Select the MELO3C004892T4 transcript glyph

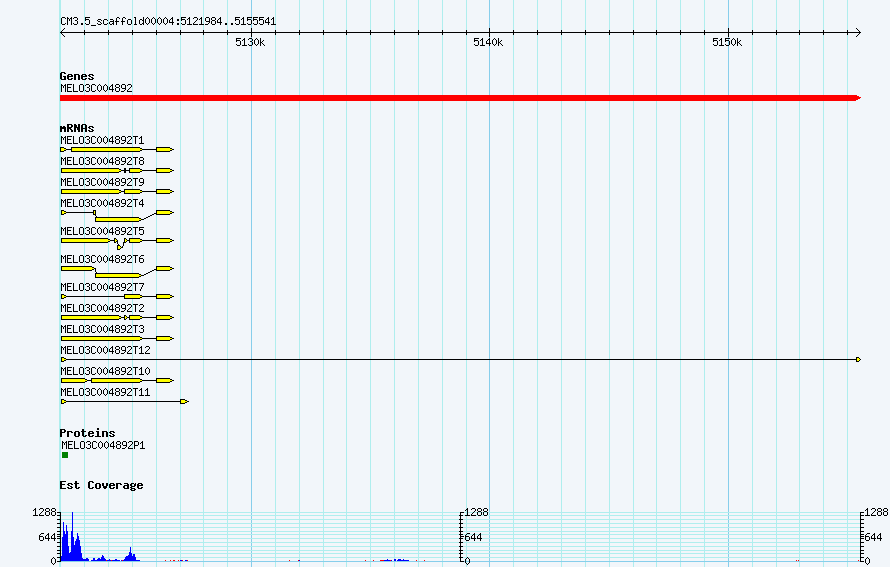point(117,216)
